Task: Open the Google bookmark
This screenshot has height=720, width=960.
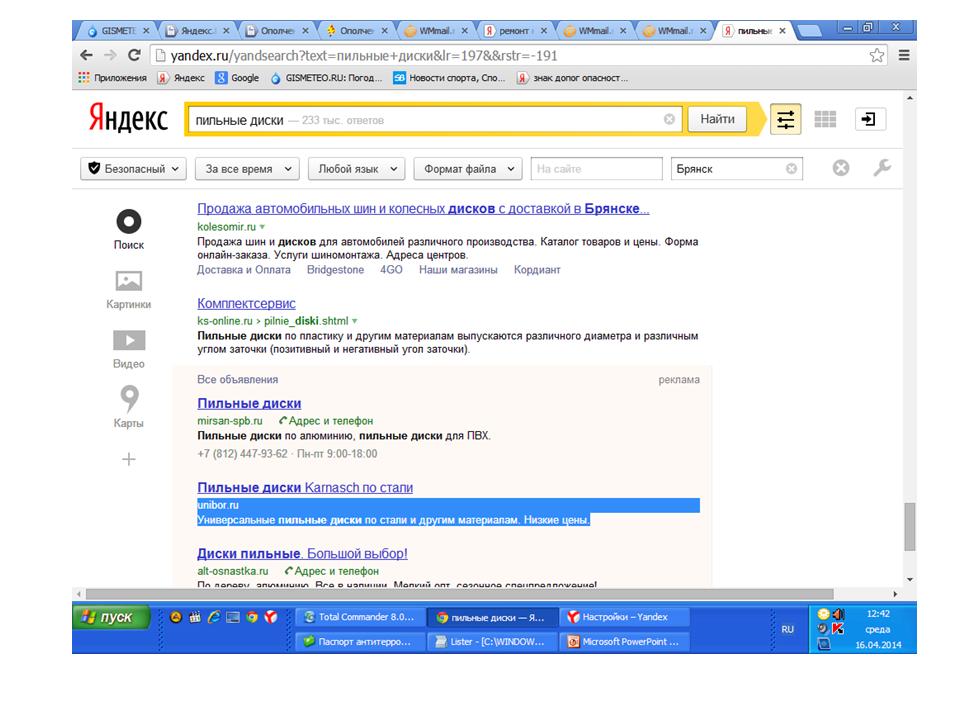Action: point(238,78)
